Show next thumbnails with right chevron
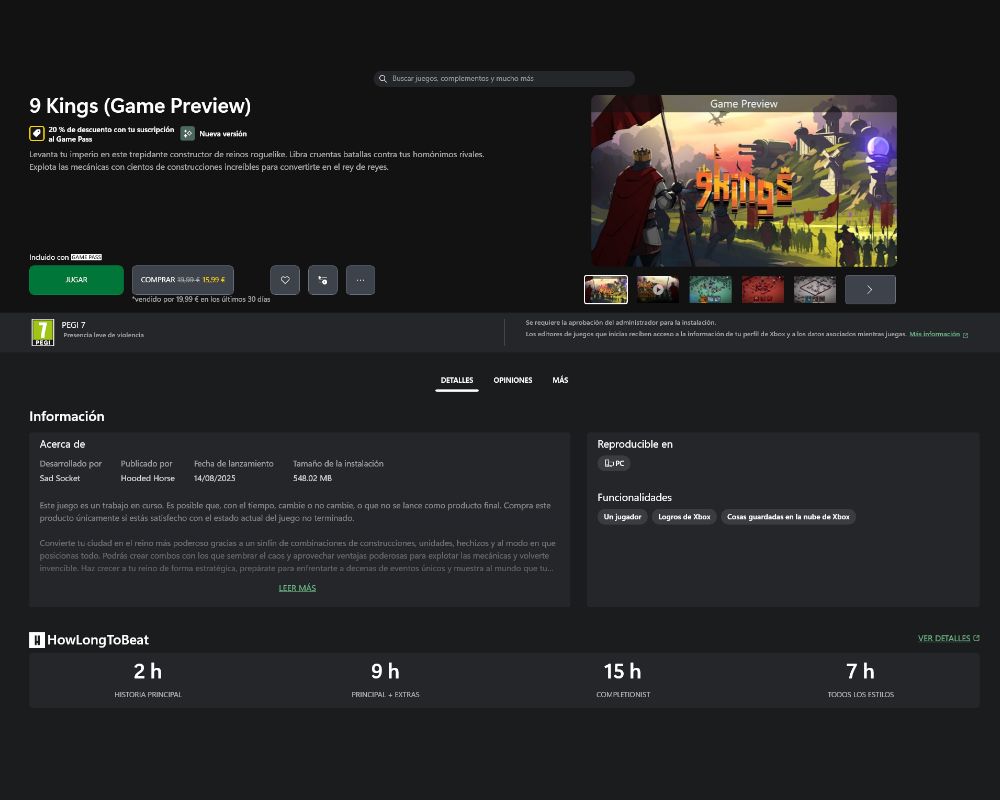This screenshot has height=800, width=1000. pos(870,290)
